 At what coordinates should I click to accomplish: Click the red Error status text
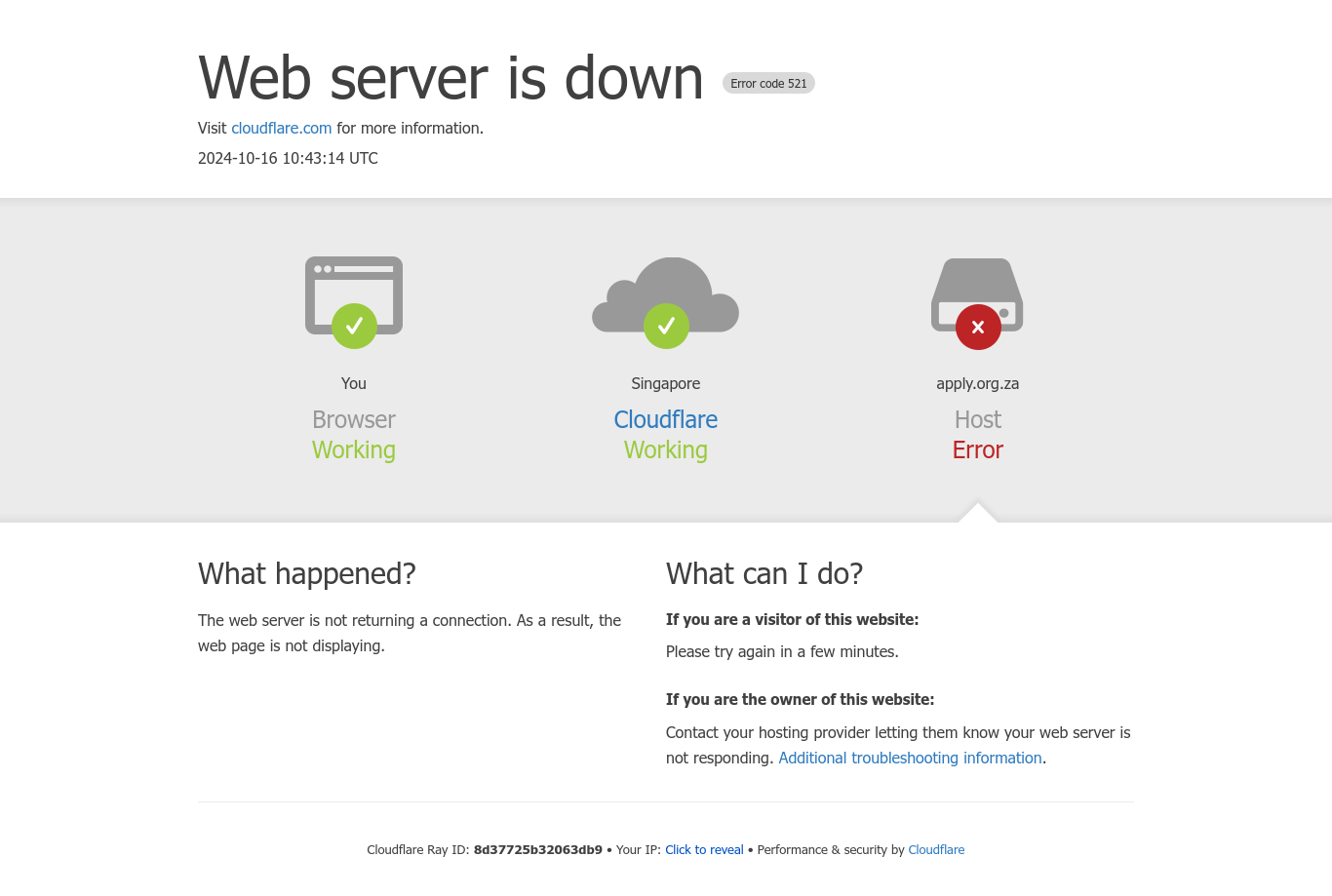pos(977,449)
